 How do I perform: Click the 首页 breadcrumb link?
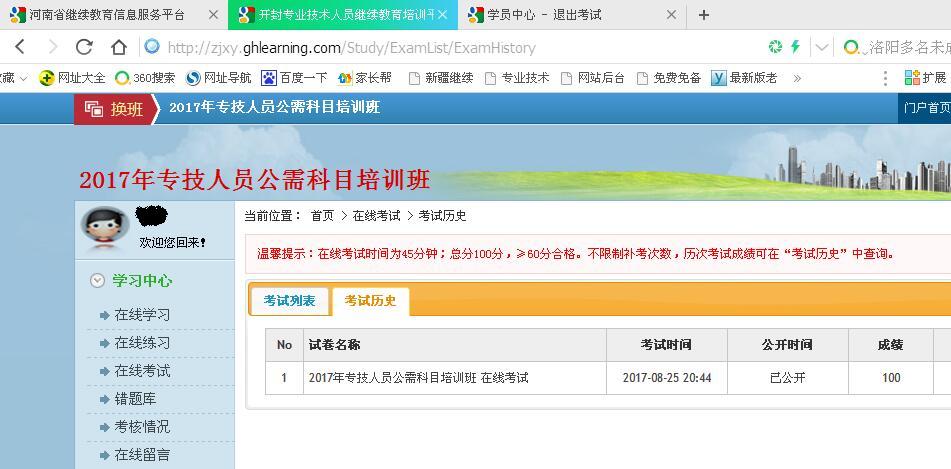[x=322, y=216]
